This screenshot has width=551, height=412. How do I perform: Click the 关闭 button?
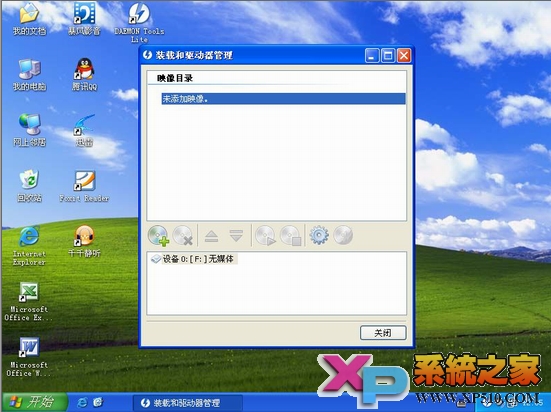[x=383, y=333]
